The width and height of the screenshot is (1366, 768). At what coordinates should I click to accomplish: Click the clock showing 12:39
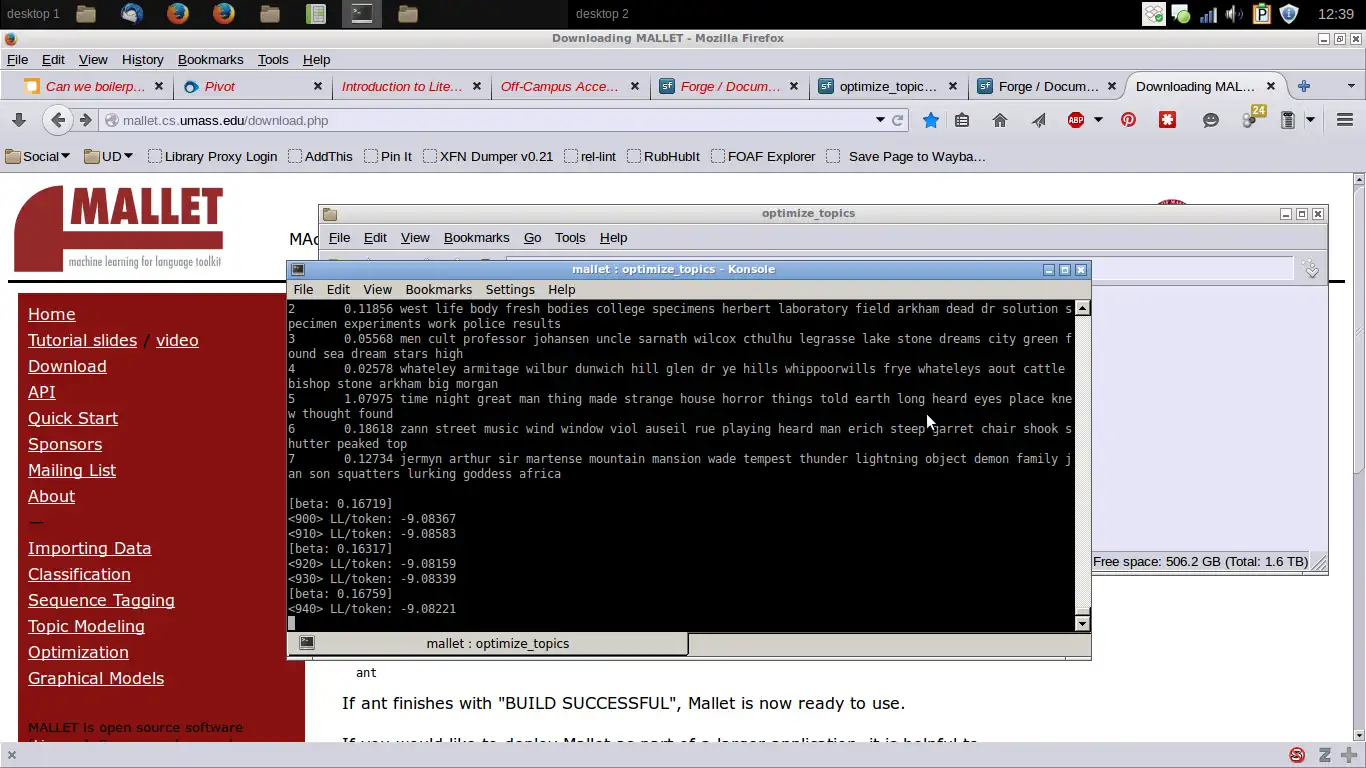pyautogui.click(x=1336, y=14)
